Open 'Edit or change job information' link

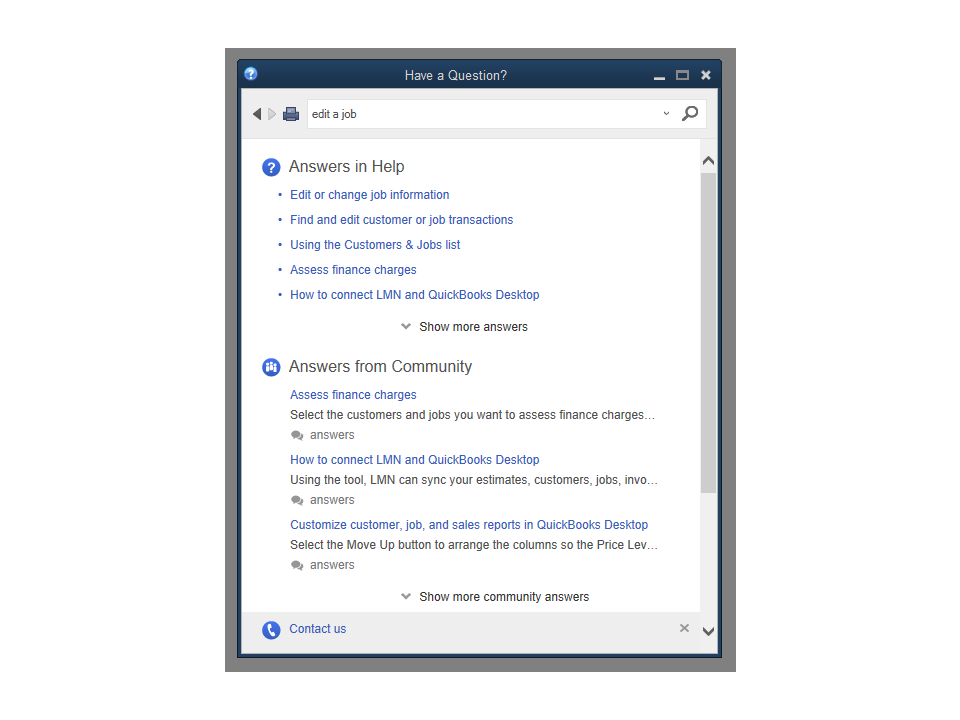coord(370,195)
